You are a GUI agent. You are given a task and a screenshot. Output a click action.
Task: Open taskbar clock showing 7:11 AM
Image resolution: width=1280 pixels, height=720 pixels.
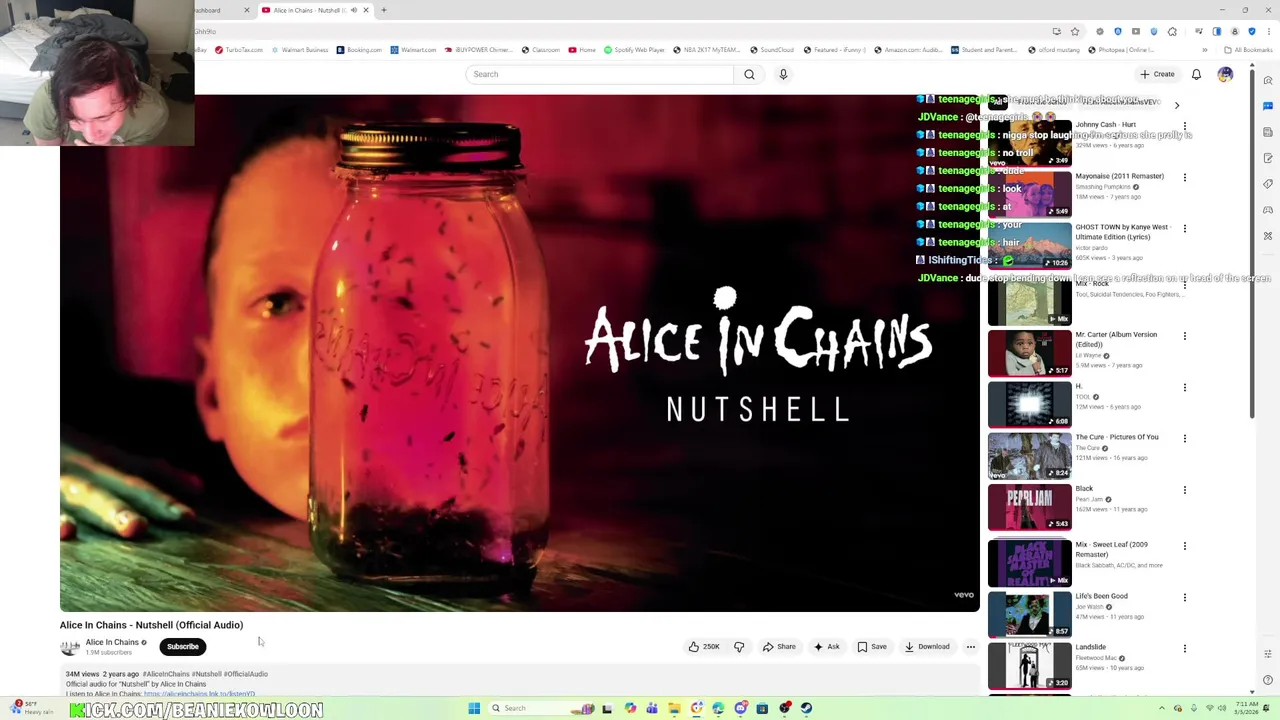pos(1245,708)
